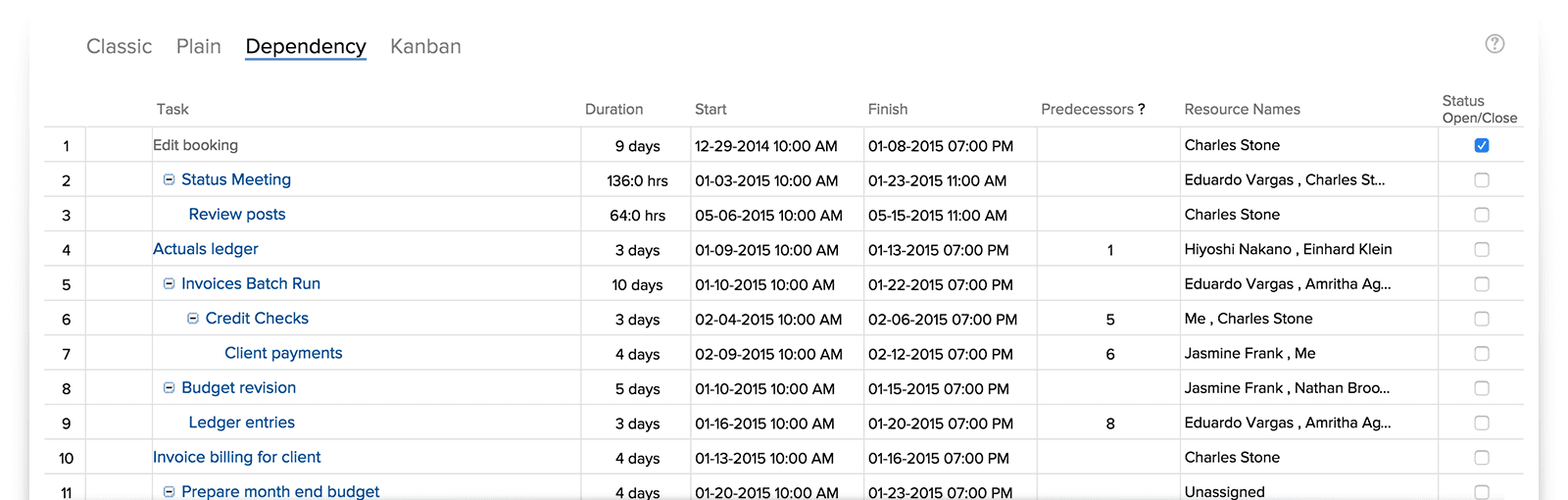
Task: Switch to the Classic view tab
Action: click(x=119, y=46)
